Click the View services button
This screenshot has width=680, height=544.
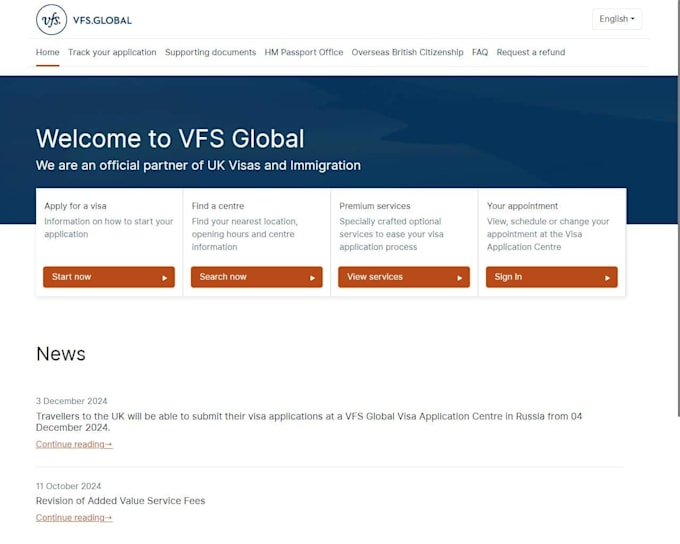point(404,277)
